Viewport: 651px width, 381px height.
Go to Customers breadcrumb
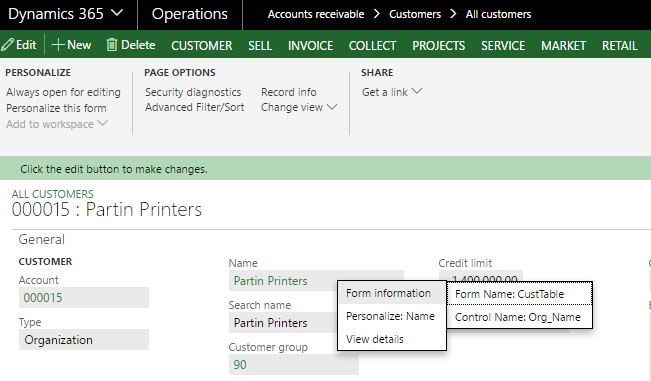coord(415,14)
